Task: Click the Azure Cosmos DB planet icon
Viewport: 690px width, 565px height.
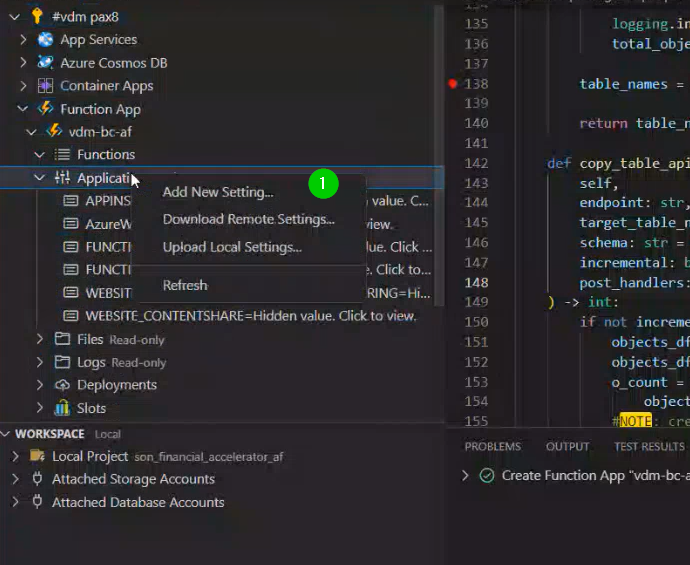Action: click(45, 62)
